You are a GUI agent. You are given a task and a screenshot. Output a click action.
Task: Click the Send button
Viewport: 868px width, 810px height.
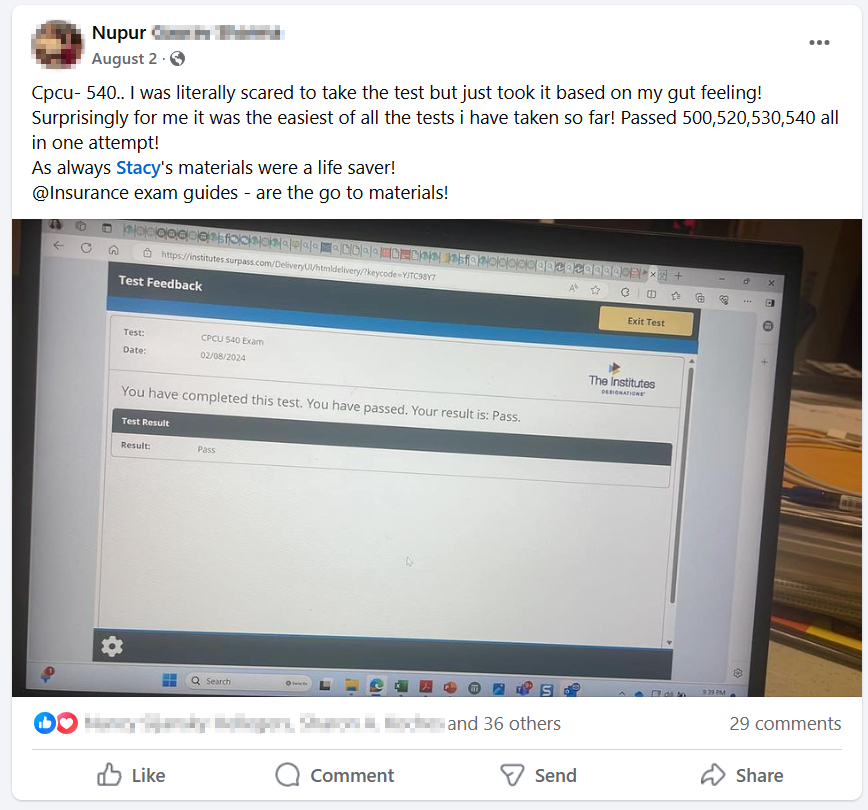click(538, 775)
